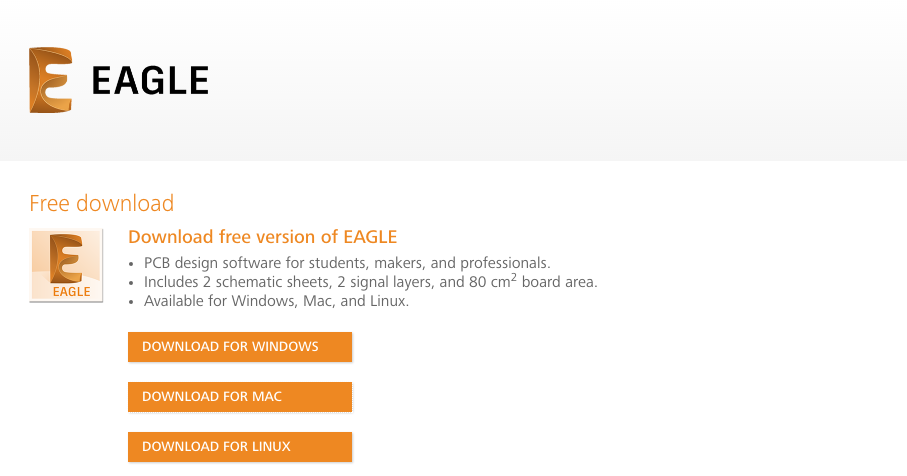This screenshot has height=476, width=907.
Task: Start the Download for Windows
Action: [x=240, y=346]
